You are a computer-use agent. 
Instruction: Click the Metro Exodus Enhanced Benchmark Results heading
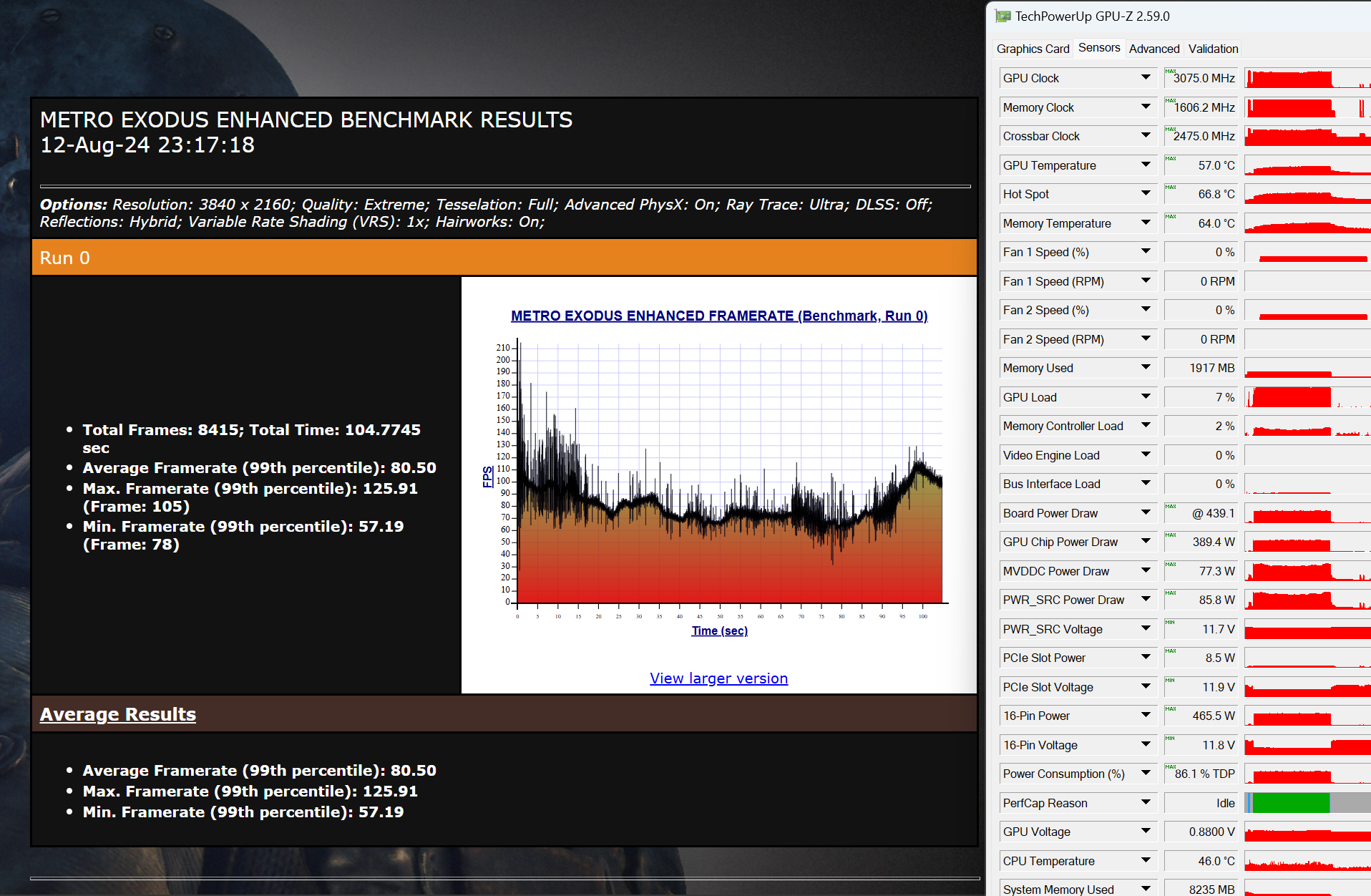pyautogui.click(x=306, y=120)
